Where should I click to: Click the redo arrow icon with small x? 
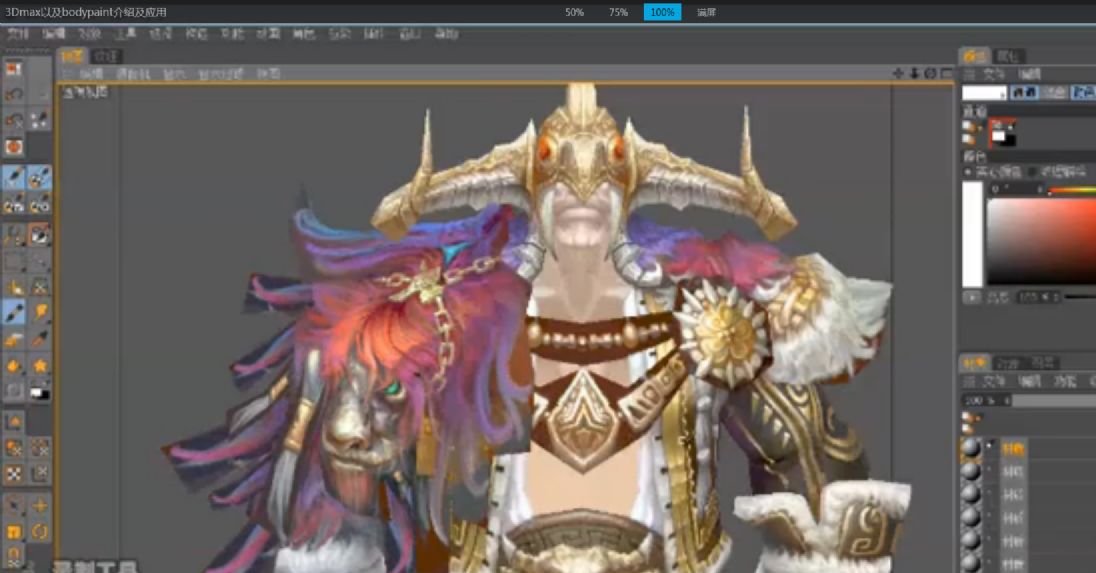[14, 121]
